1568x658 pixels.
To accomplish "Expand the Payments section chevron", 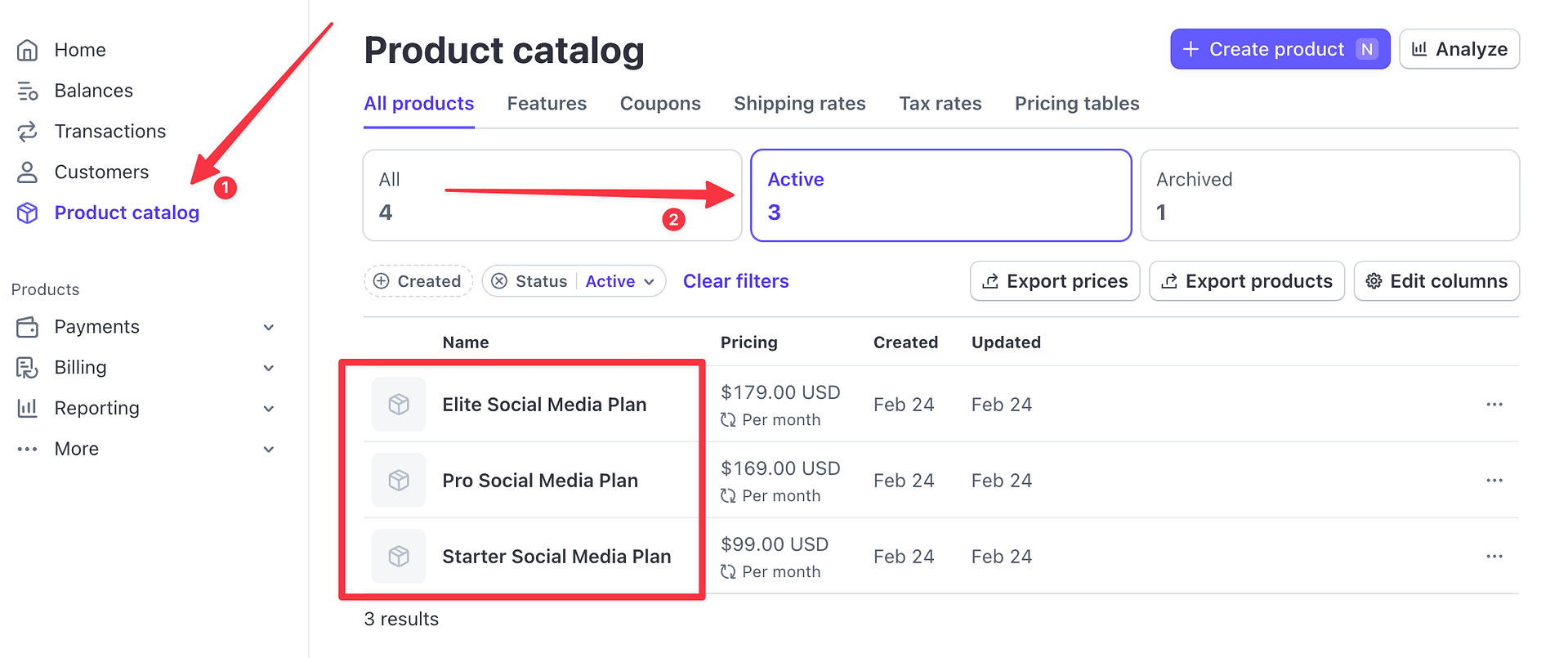I will click(269, 327).
